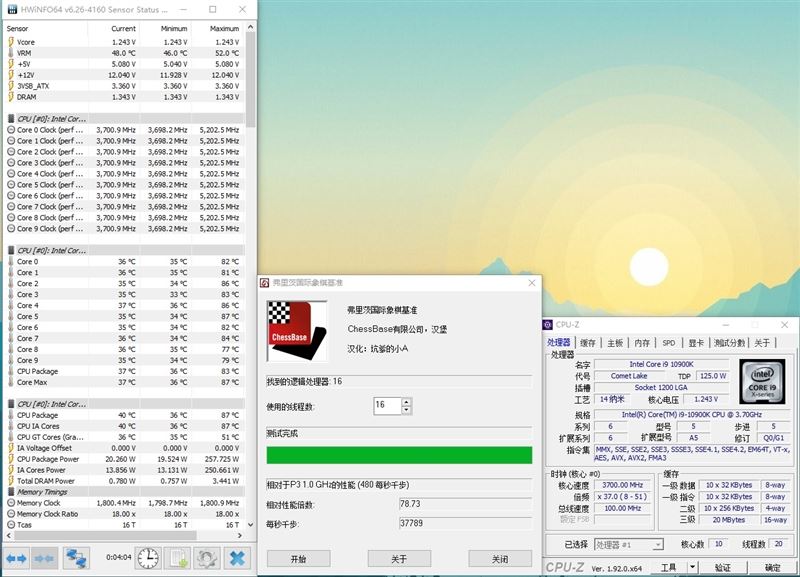Select the Total DRAM Power row
The image size is (800, 577).
click(x=124, y=481)
